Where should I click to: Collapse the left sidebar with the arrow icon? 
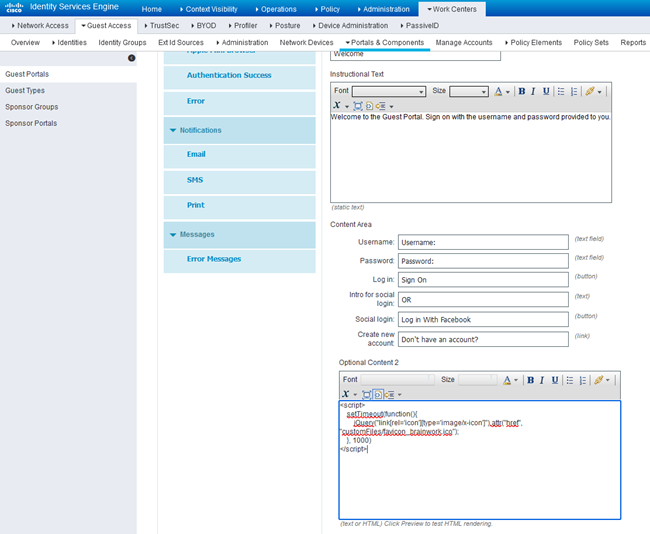(x=131, y=58)
